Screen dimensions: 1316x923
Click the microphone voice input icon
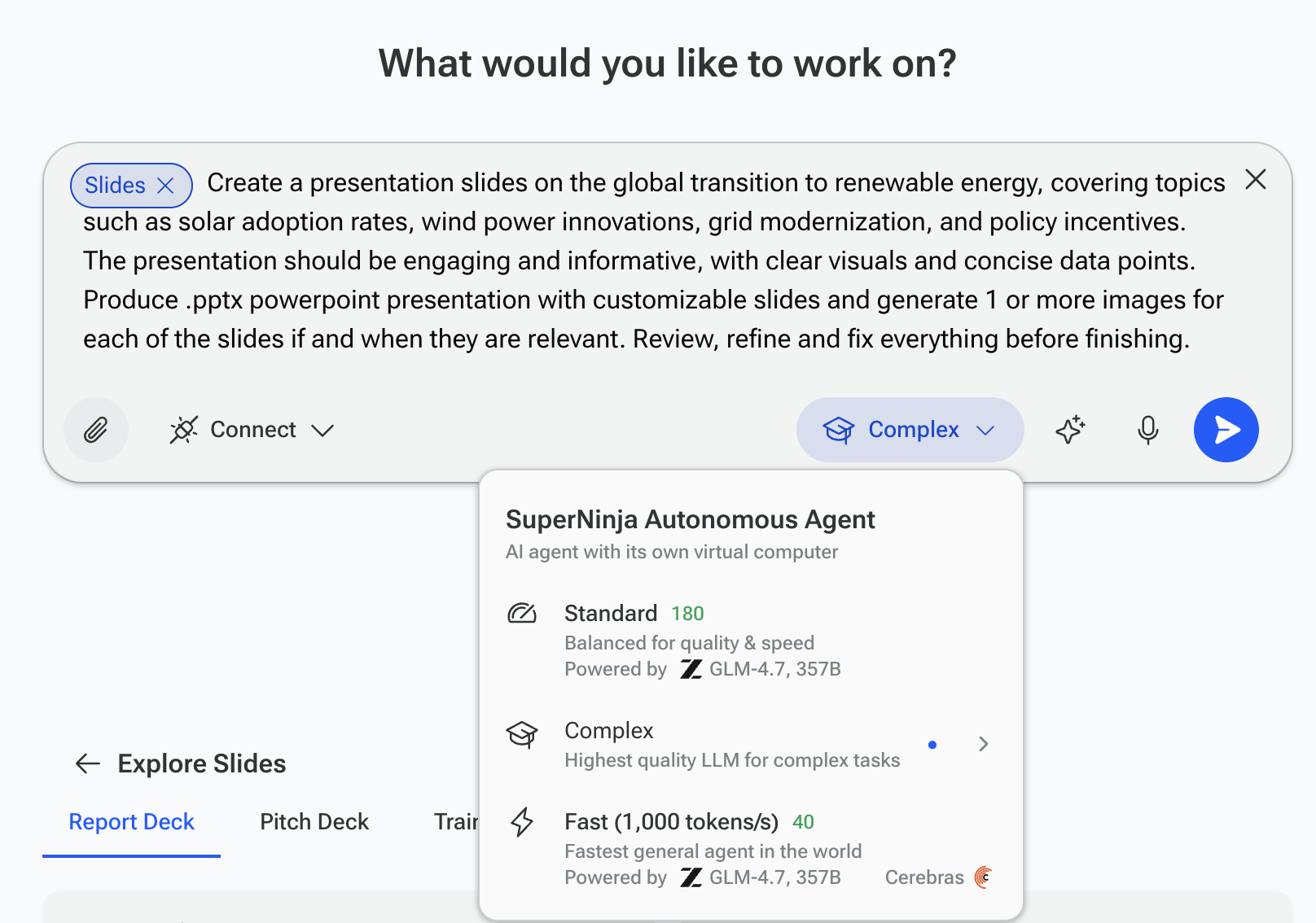(x=1148, y=430)
